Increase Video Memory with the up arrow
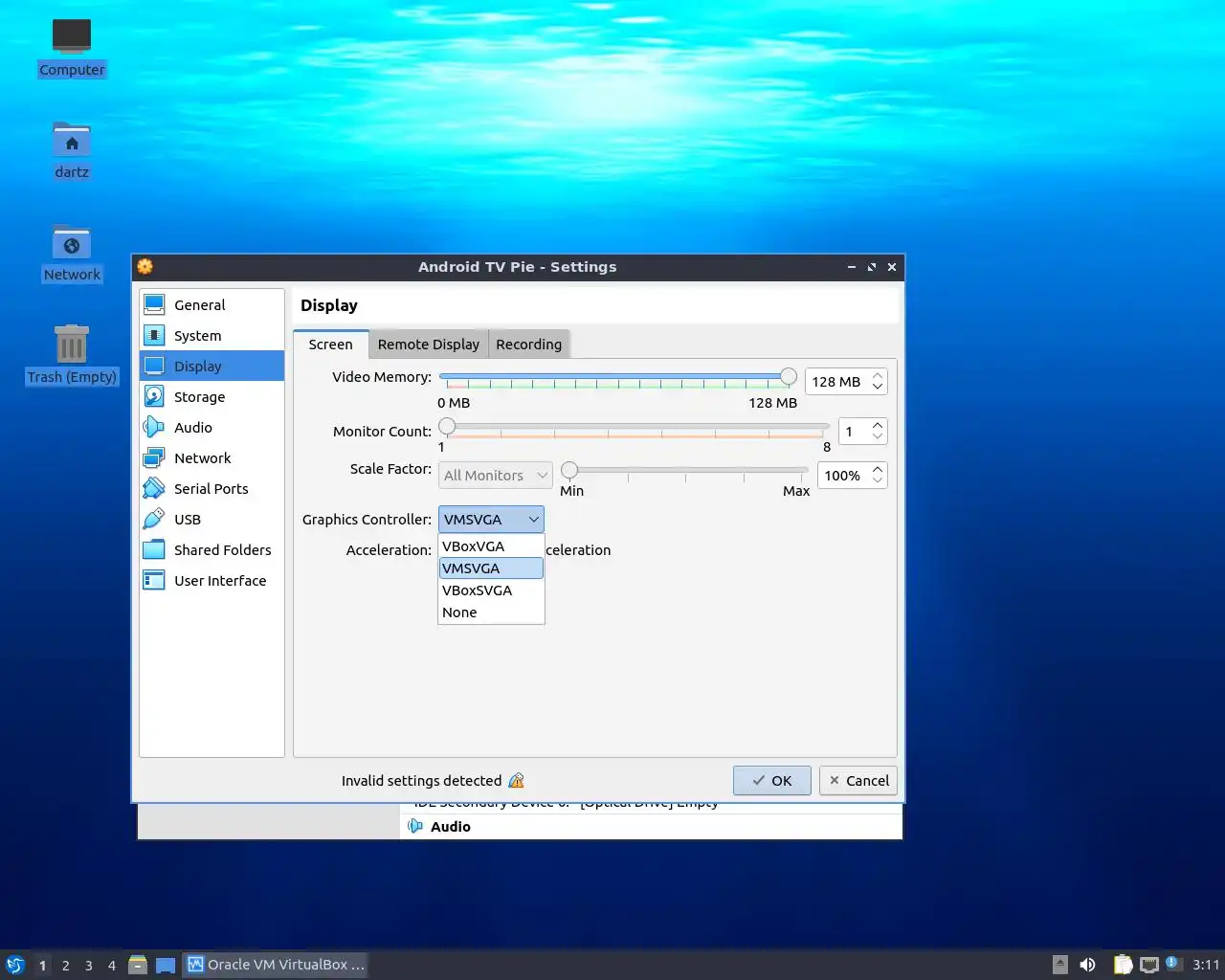Image resolution: width=1225 pixels, height=980 pixels. [x=878, y=375]
